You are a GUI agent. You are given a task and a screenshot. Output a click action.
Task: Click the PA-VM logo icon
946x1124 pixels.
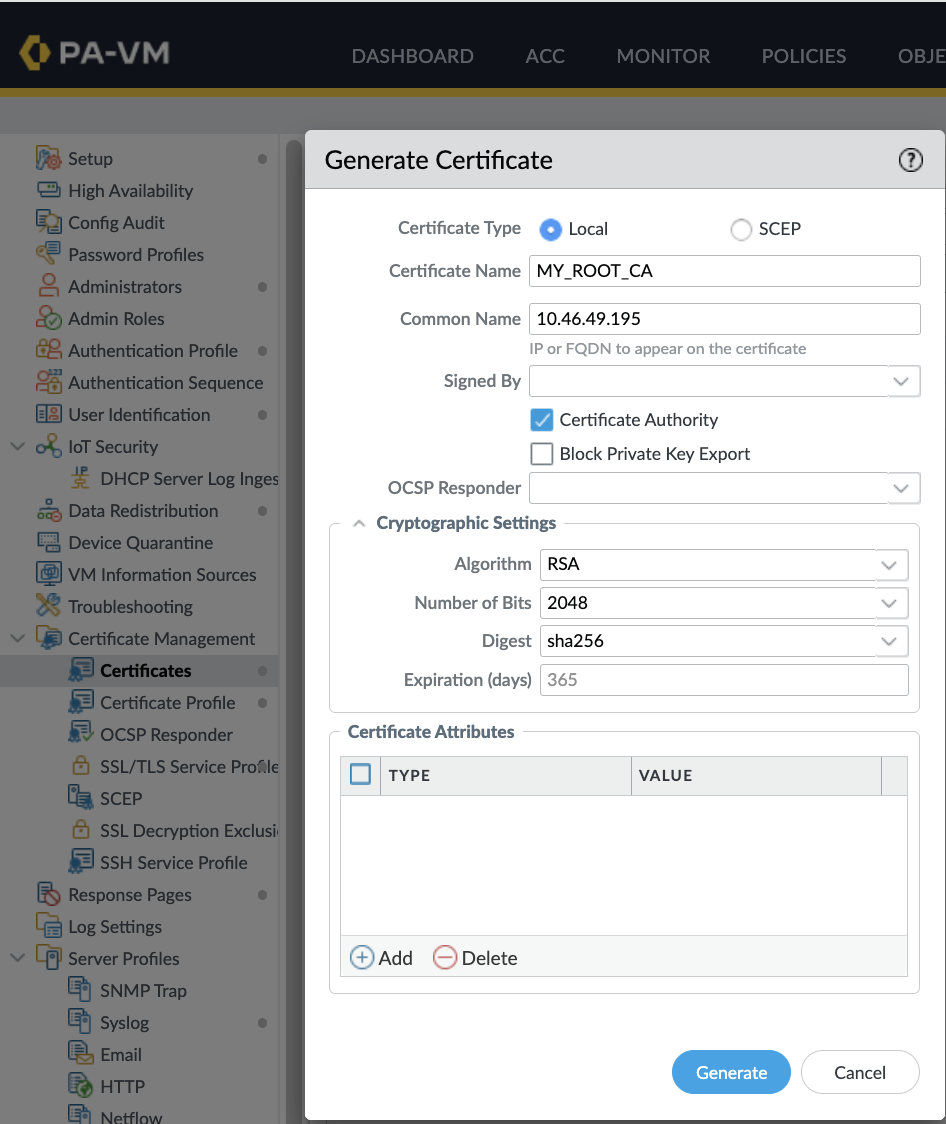pos(35,54)
